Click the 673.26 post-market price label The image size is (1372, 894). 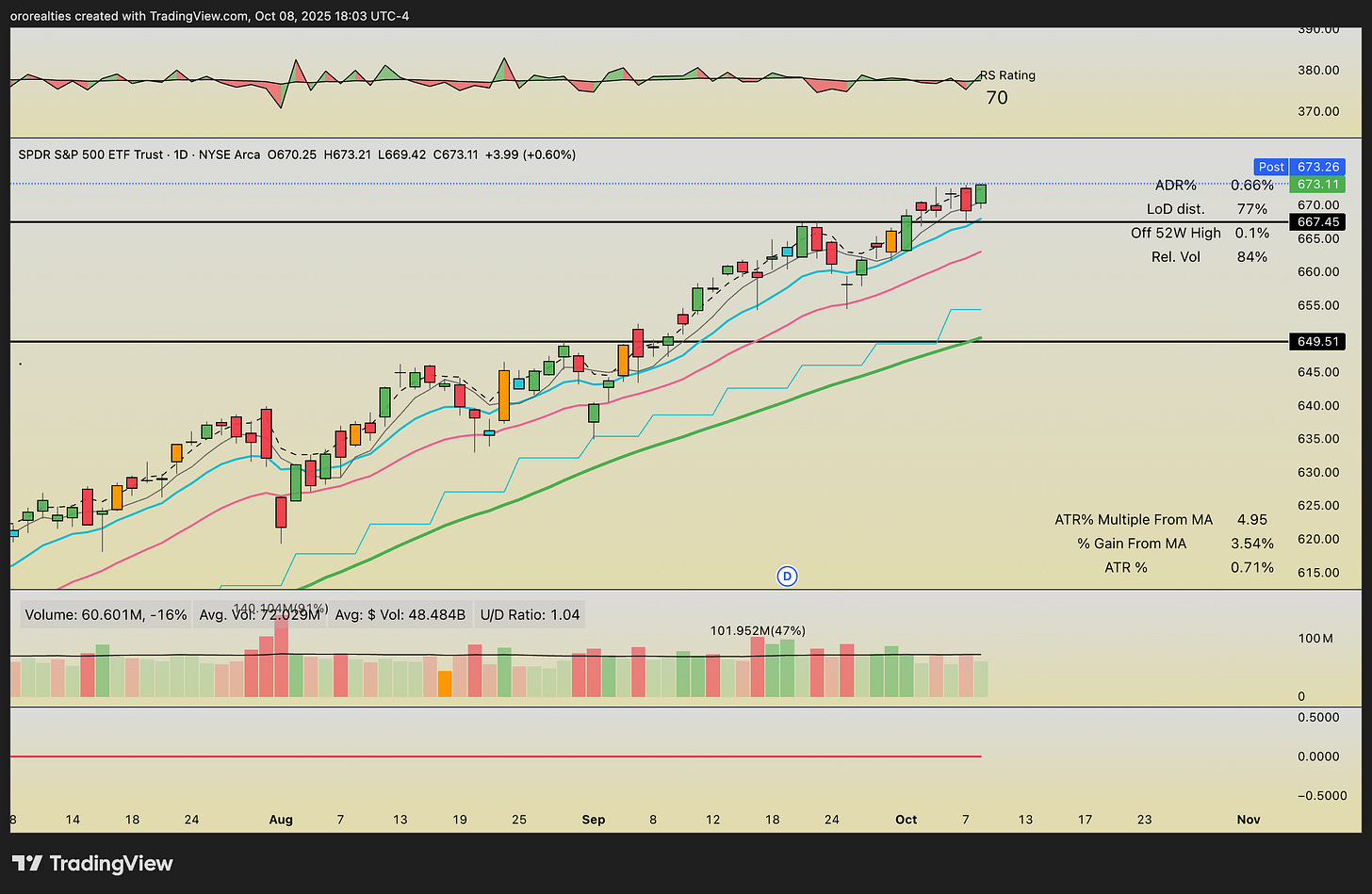(1317, 167)
